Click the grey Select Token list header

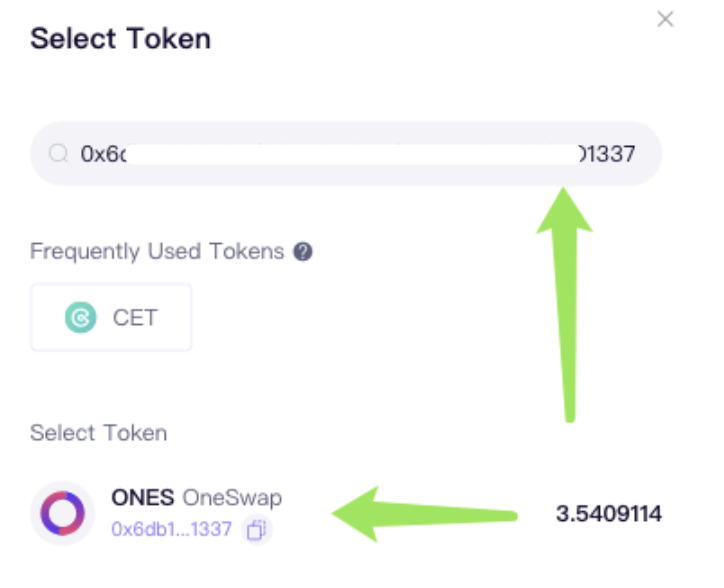pos(98,433)
